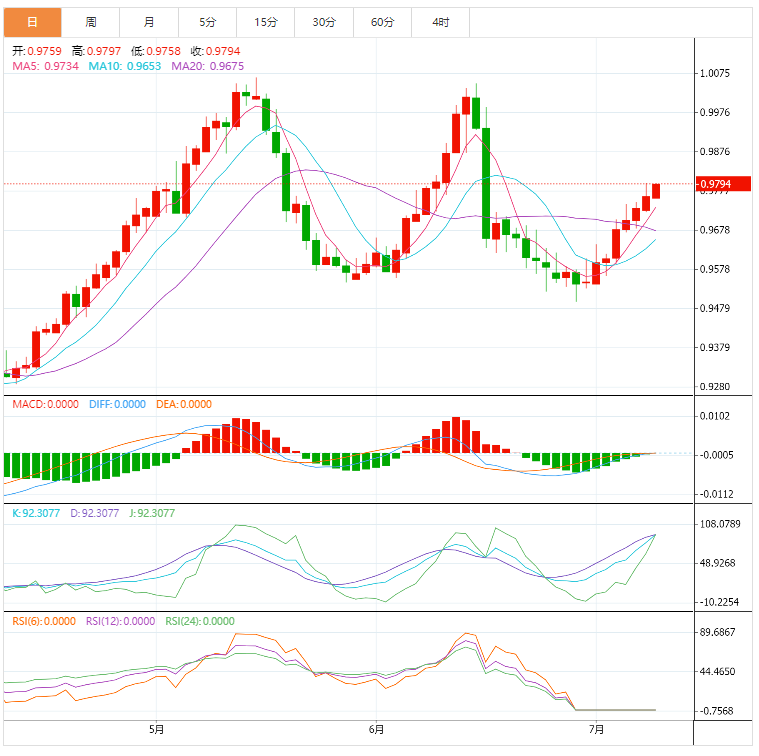This screenshot has height=756, width=759.
Task: Click the red 0.9794 current price label
Action: coord(723,184)
